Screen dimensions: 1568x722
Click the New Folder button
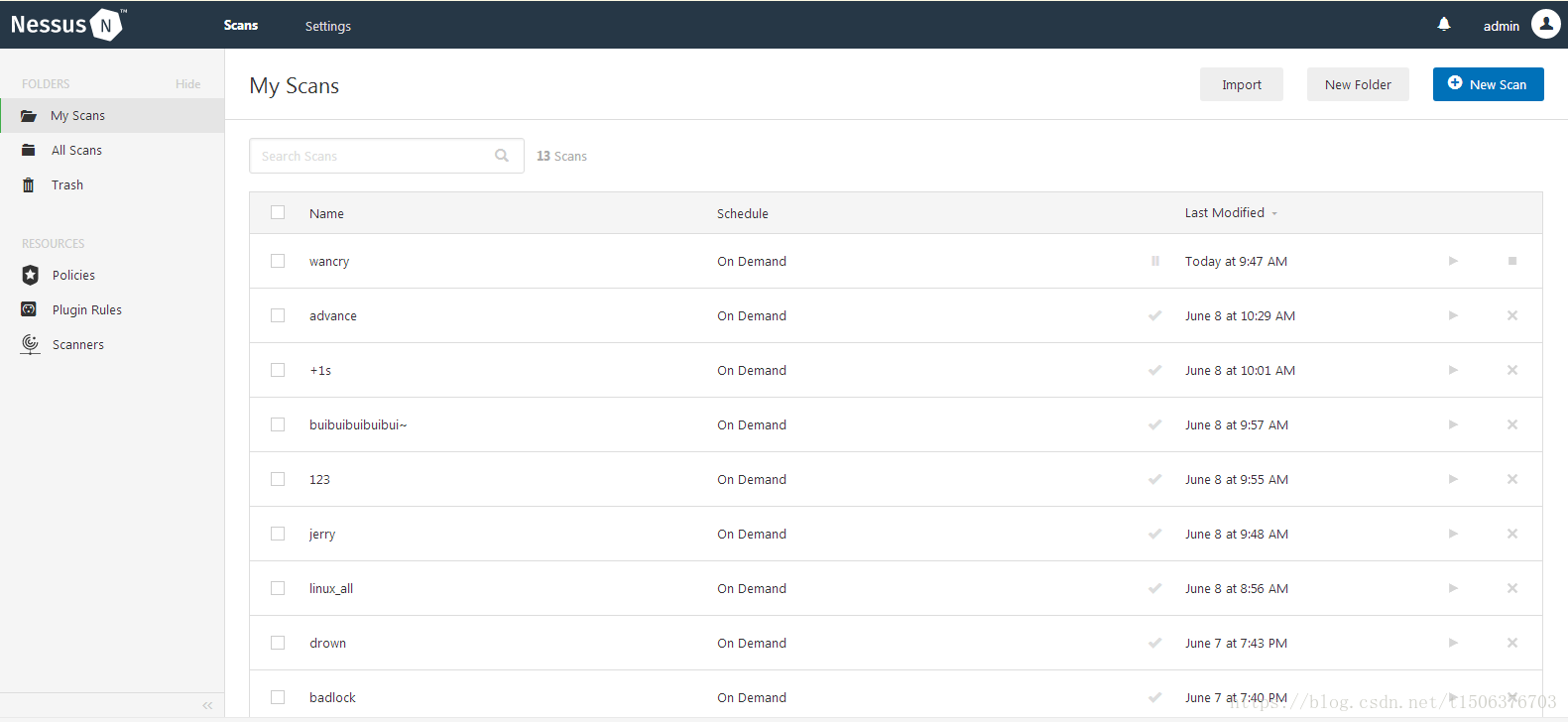pyautogui.click(x=1358, y=84)
